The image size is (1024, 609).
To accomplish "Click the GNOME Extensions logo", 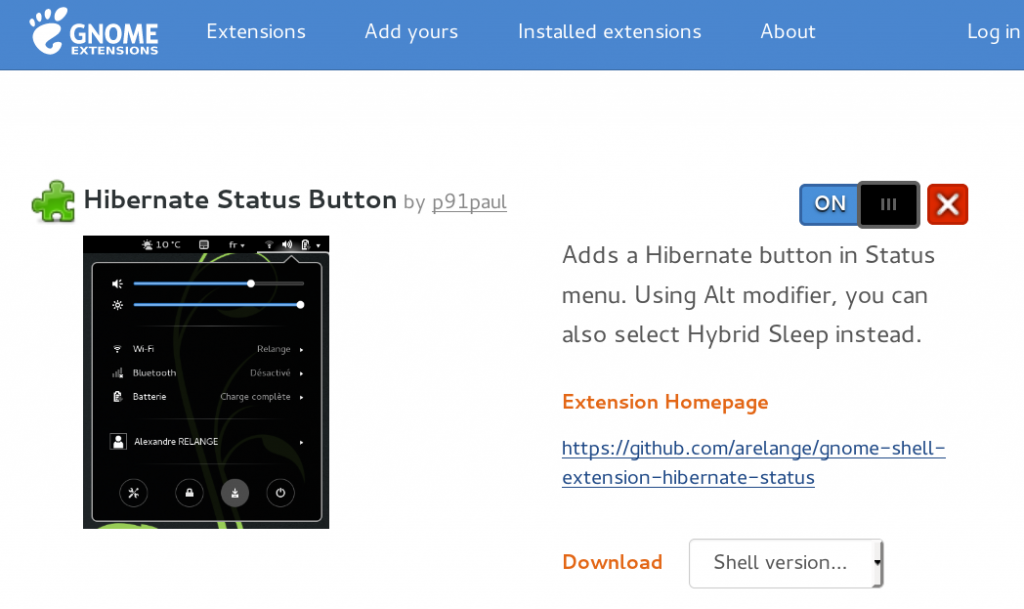I will pos(93,31).
